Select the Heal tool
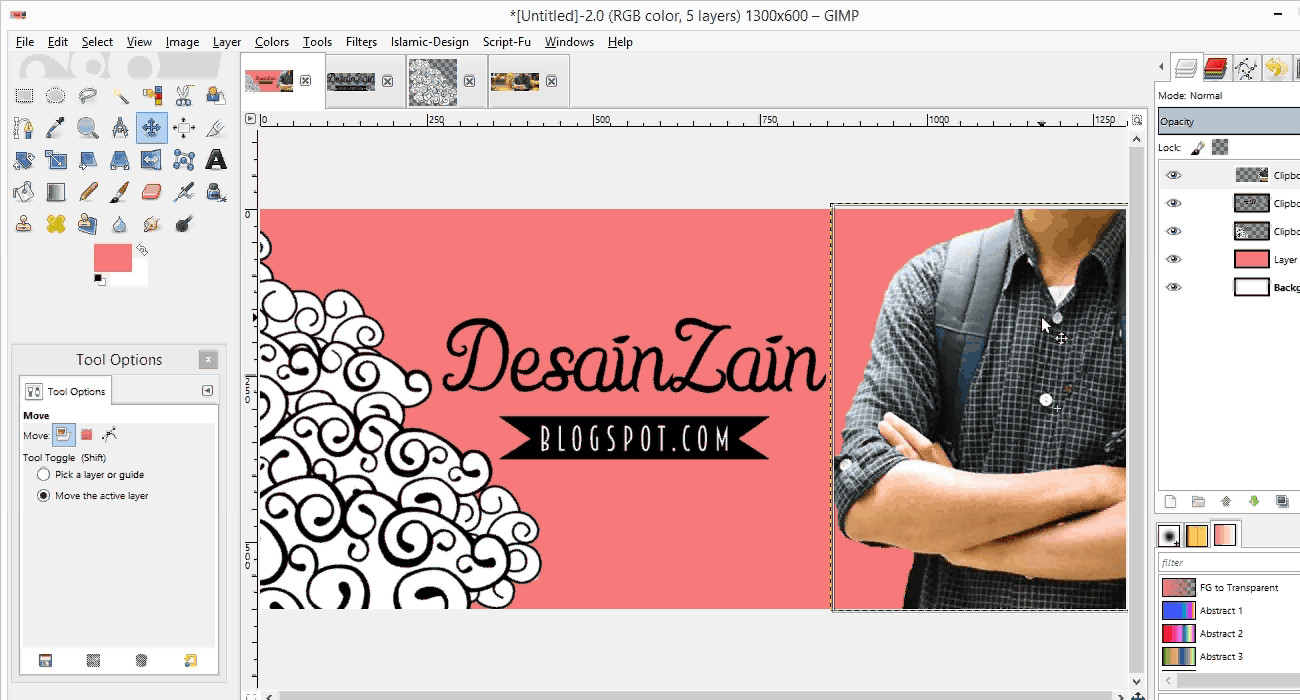 [x=56, y=224]
